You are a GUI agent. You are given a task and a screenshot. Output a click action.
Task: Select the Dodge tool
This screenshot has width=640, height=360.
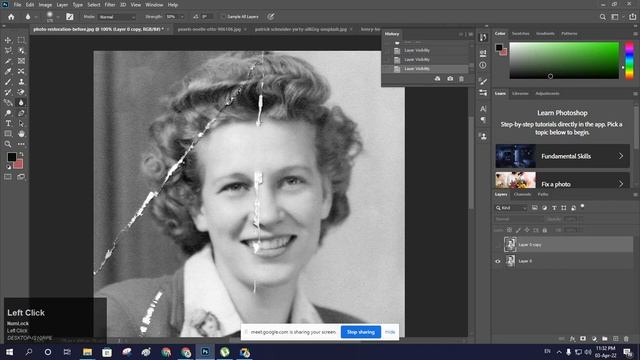pyautogui.click(x=8, y=113)
